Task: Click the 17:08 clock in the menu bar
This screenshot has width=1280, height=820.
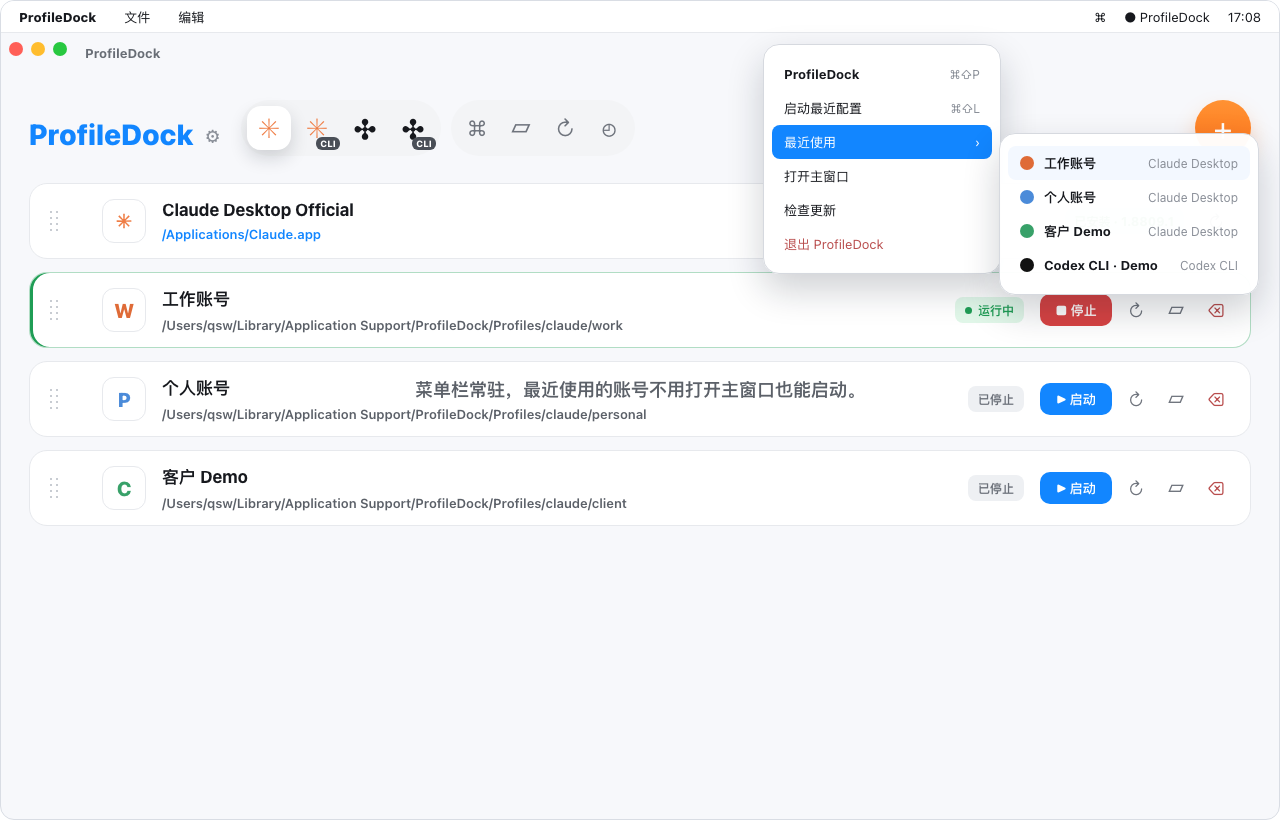Action: click(x=1244, y=17)
